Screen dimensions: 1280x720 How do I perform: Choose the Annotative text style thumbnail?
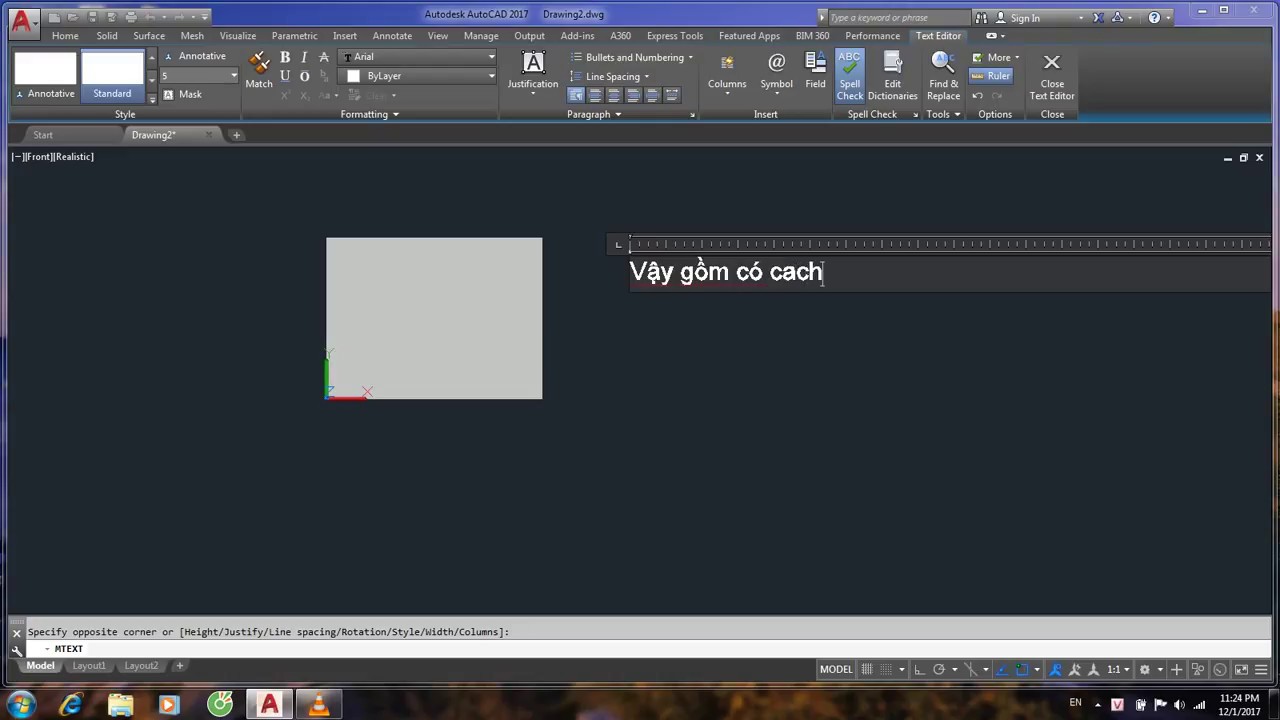coord(45,76)
